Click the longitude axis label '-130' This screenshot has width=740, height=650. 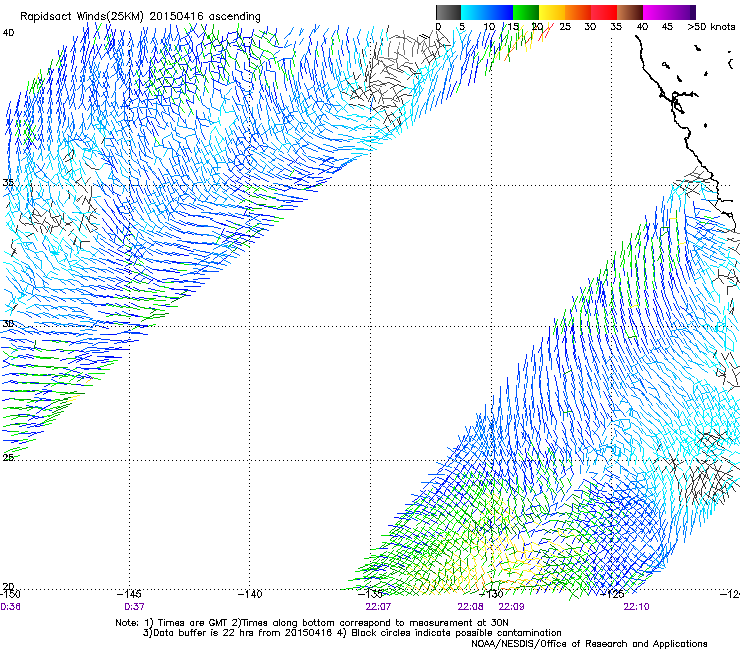(x=491, y=594)
